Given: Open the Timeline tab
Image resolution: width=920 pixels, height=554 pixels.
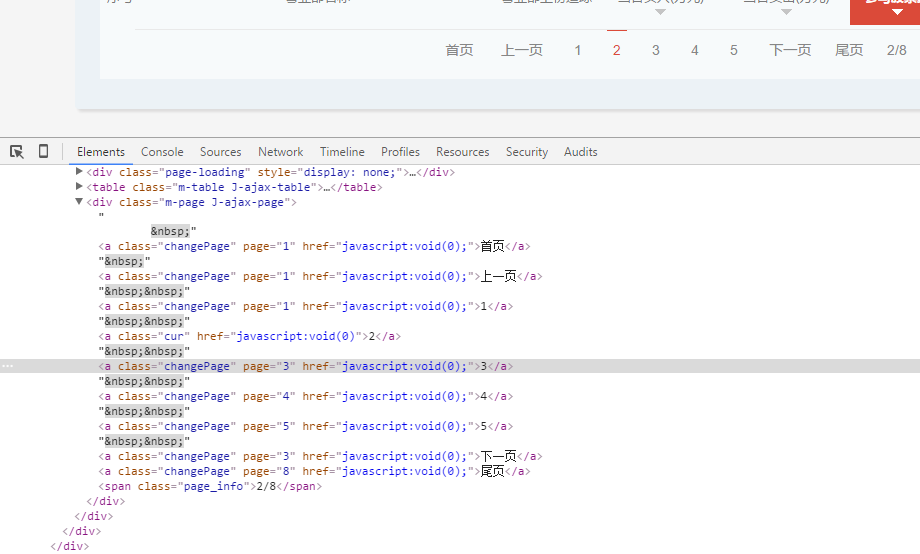Looking at the screenshot, I should 342,152.
